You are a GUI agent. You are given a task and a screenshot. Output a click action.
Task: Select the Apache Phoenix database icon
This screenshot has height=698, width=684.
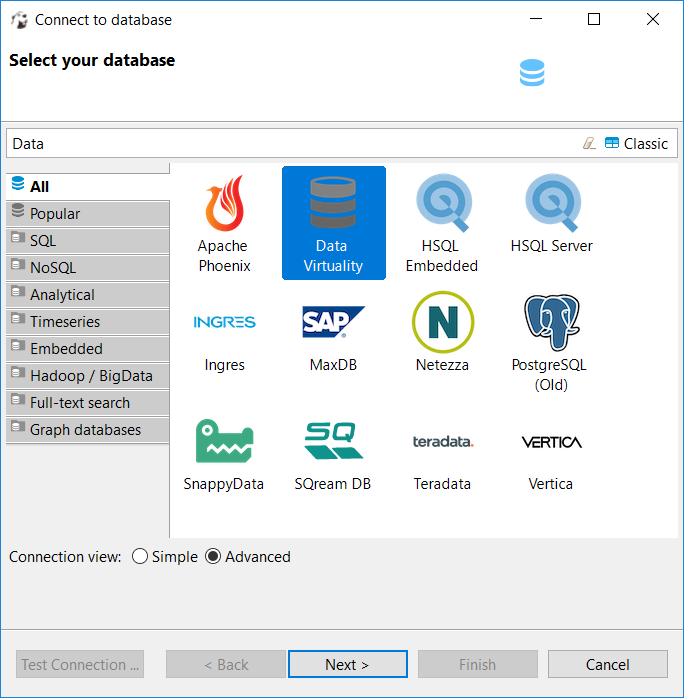click(x=224, y=203)
